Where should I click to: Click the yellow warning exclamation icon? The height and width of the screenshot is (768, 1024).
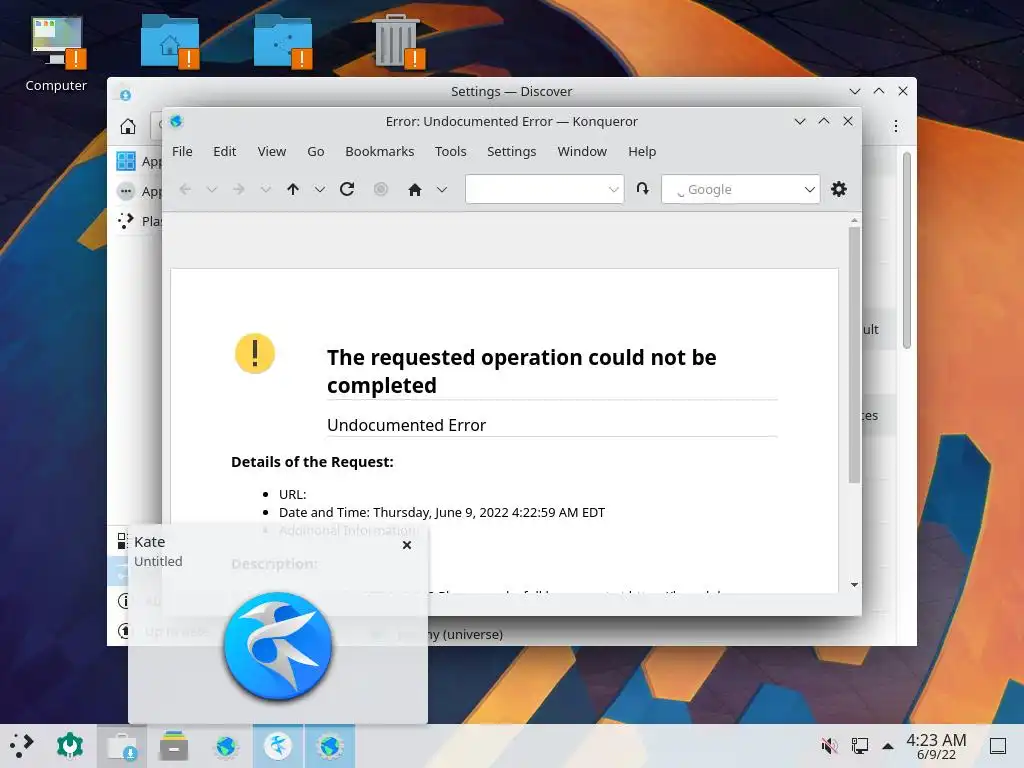coord(255,353)
